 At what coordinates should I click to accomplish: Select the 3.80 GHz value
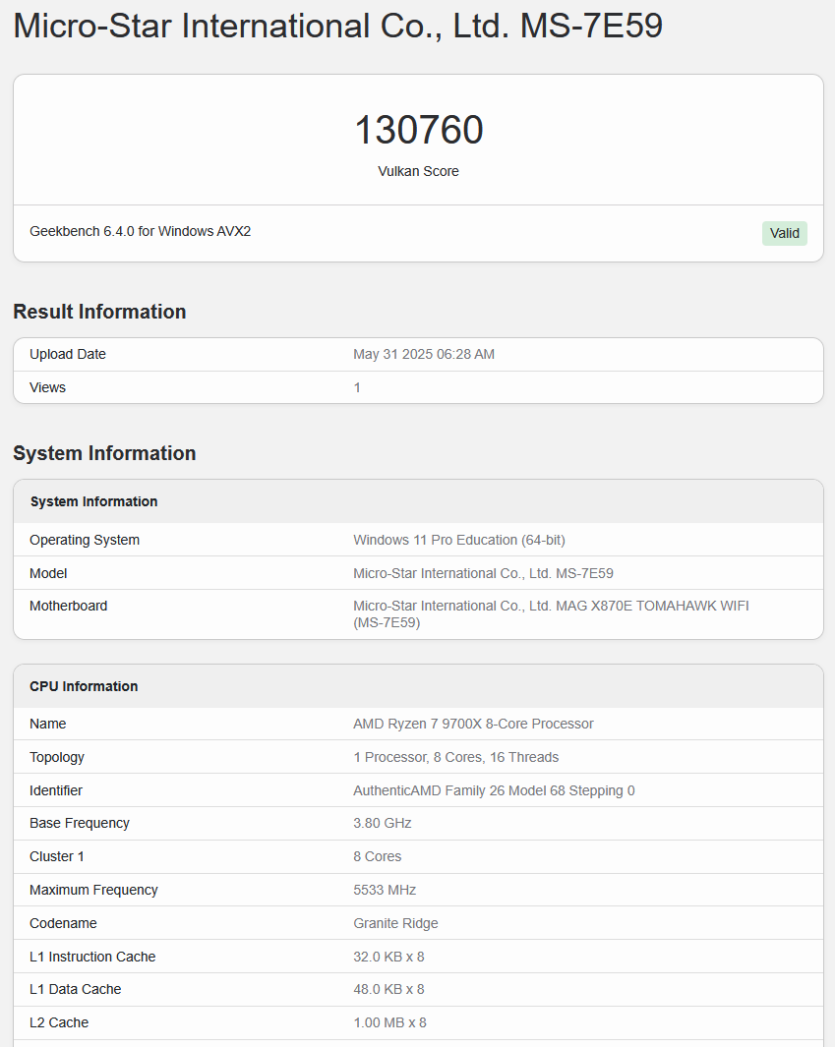[x=382, y=823]
